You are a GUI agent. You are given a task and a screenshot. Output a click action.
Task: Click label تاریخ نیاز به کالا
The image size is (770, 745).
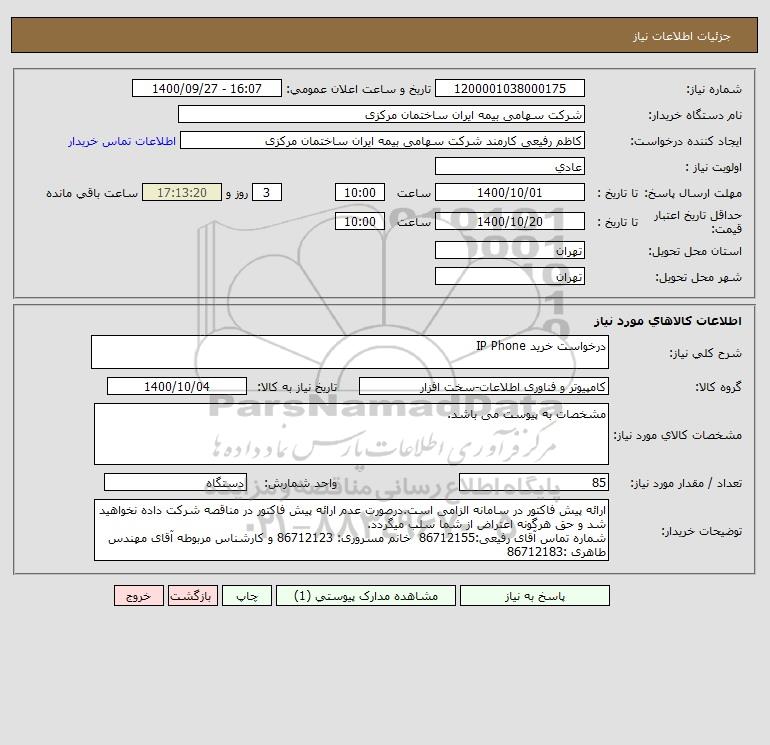[x=297, y=387]
